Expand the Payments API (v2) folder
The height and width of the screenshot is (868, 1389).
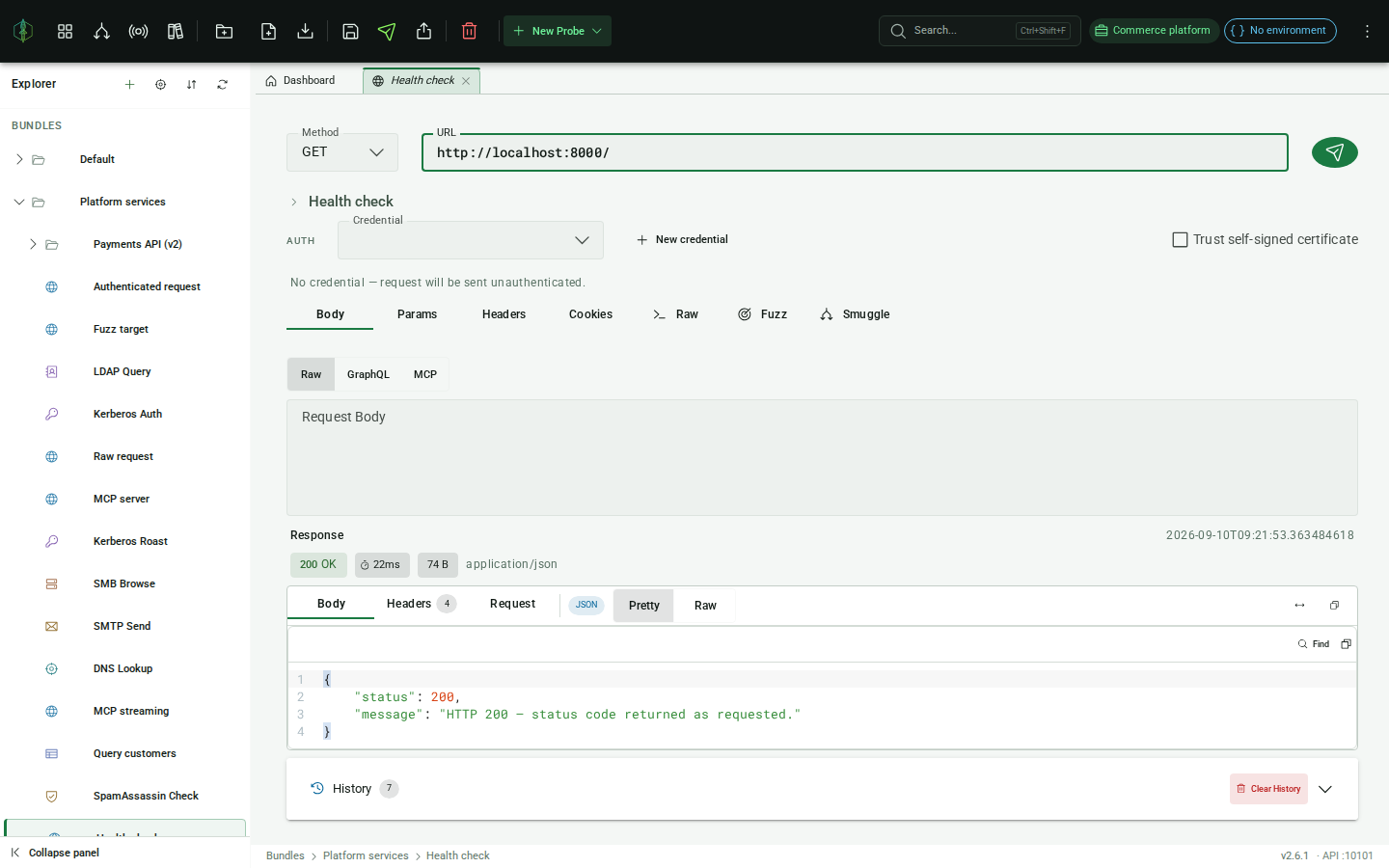(x=33, y=244)
